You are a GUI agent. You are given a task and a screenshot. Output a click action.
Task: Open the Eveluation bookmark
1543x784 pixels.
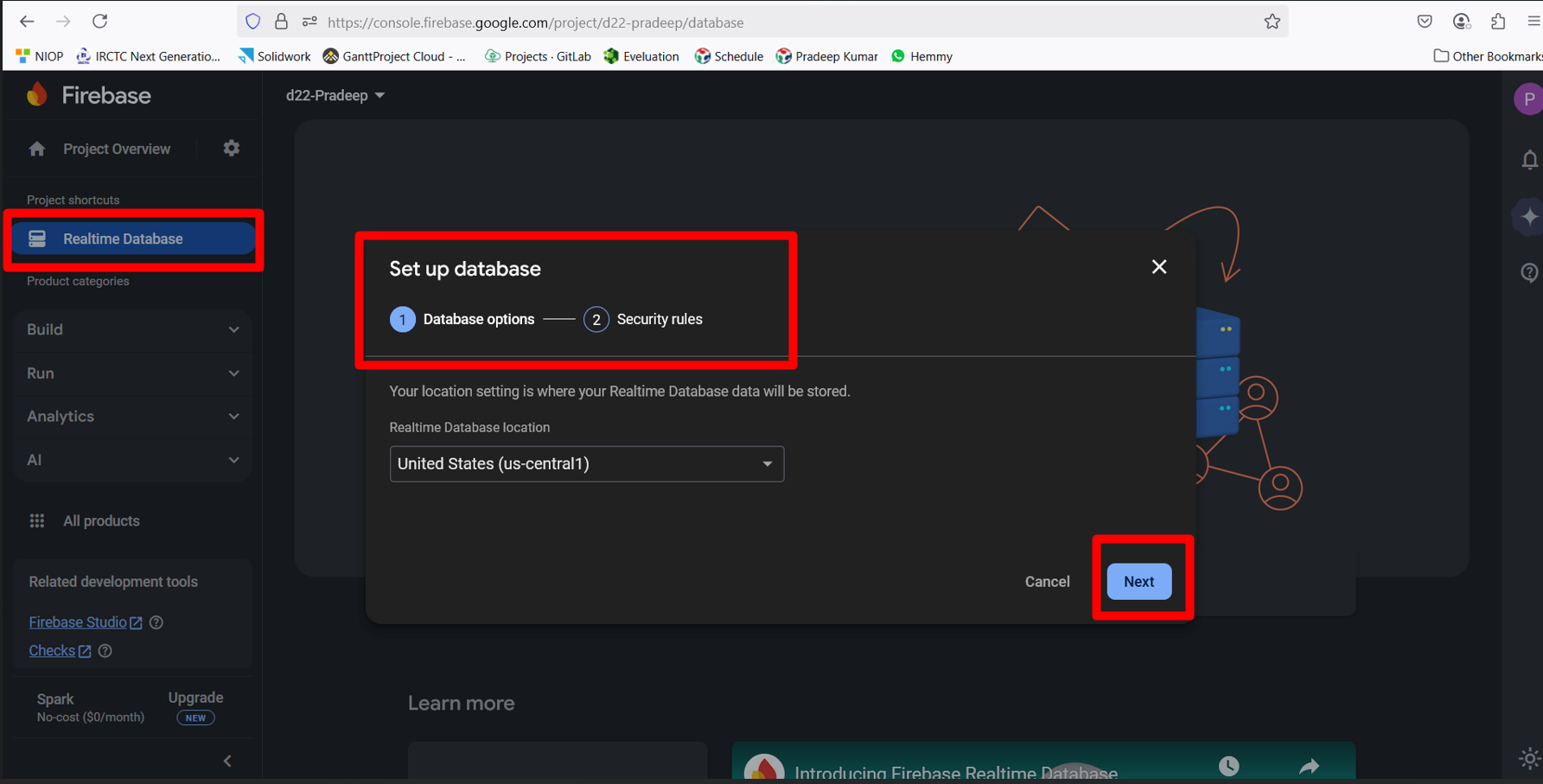641,56
